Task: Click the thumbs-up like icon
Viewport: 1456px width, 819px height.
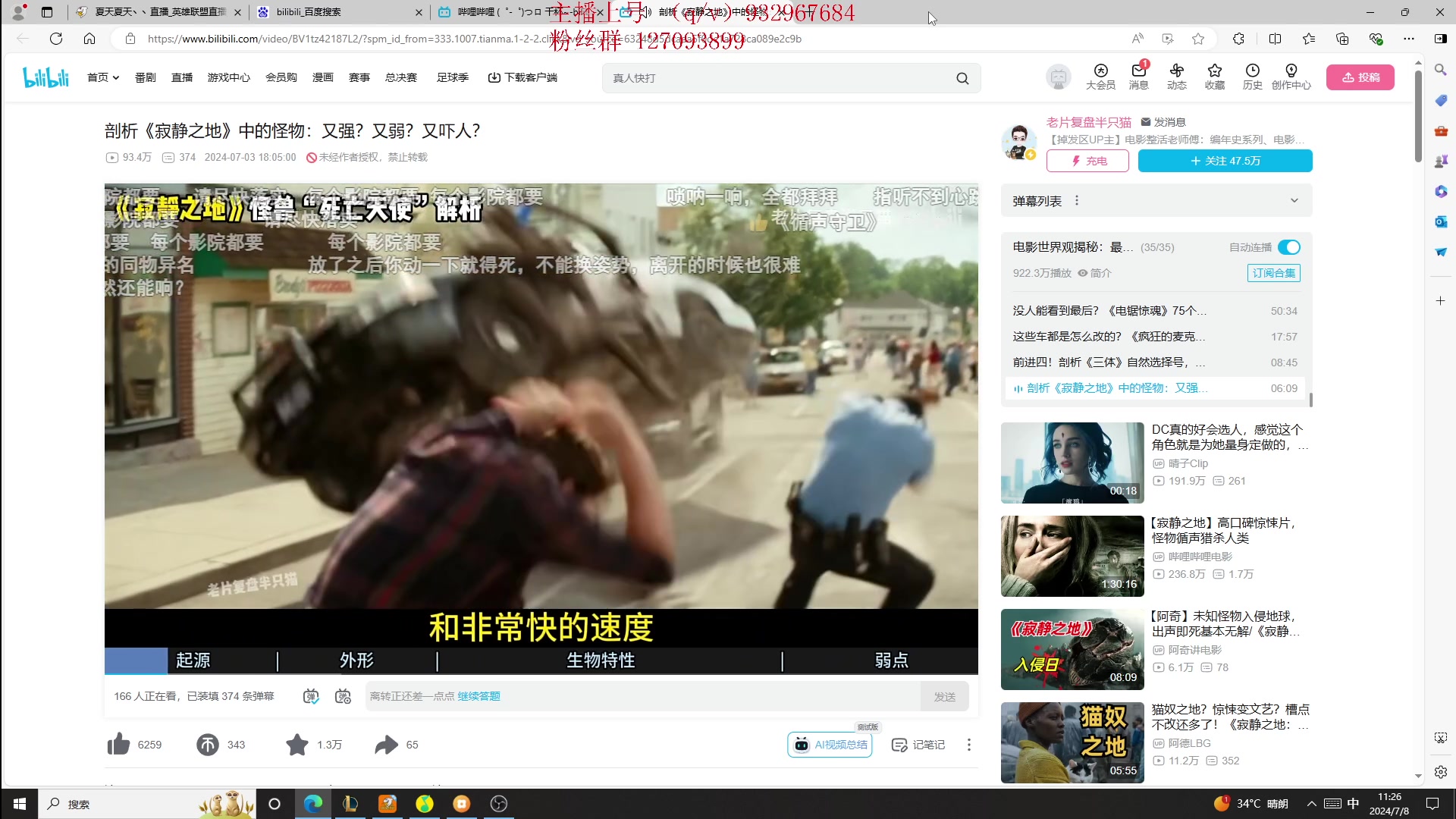Action: coord(118,745)
